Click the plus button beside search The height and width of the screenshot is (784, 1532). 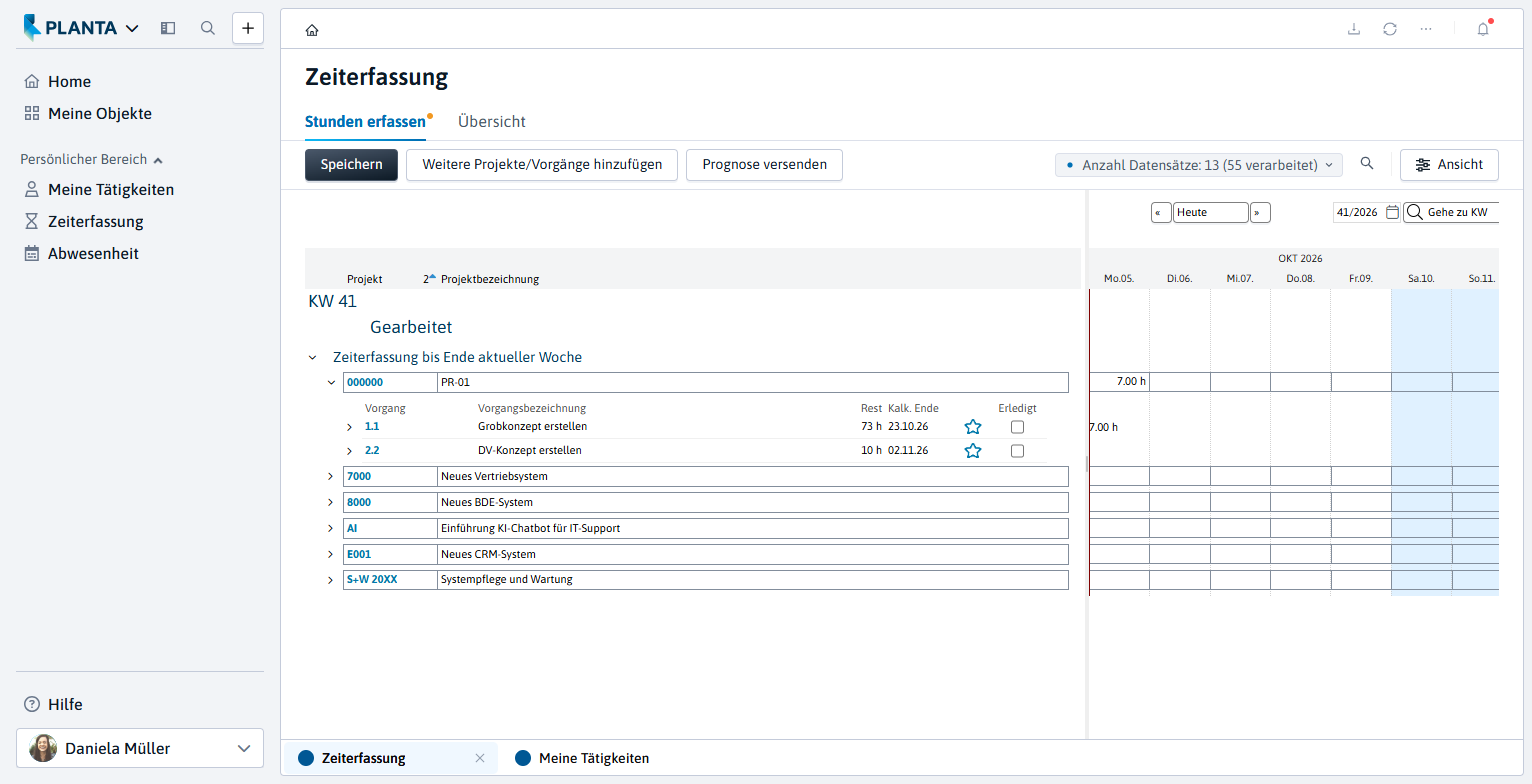[248, 28]
